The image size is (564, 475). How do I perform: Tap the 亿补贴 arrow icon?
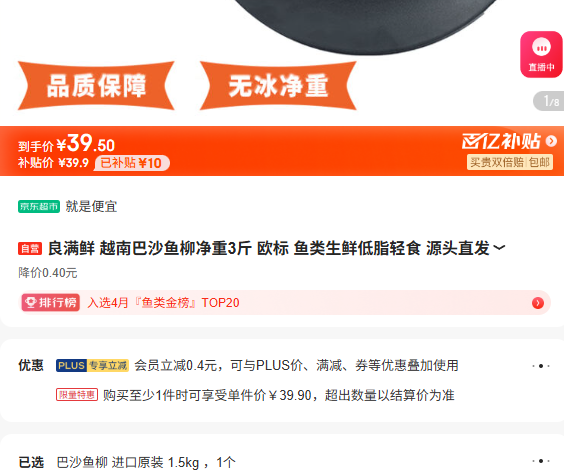pos(551,141)
